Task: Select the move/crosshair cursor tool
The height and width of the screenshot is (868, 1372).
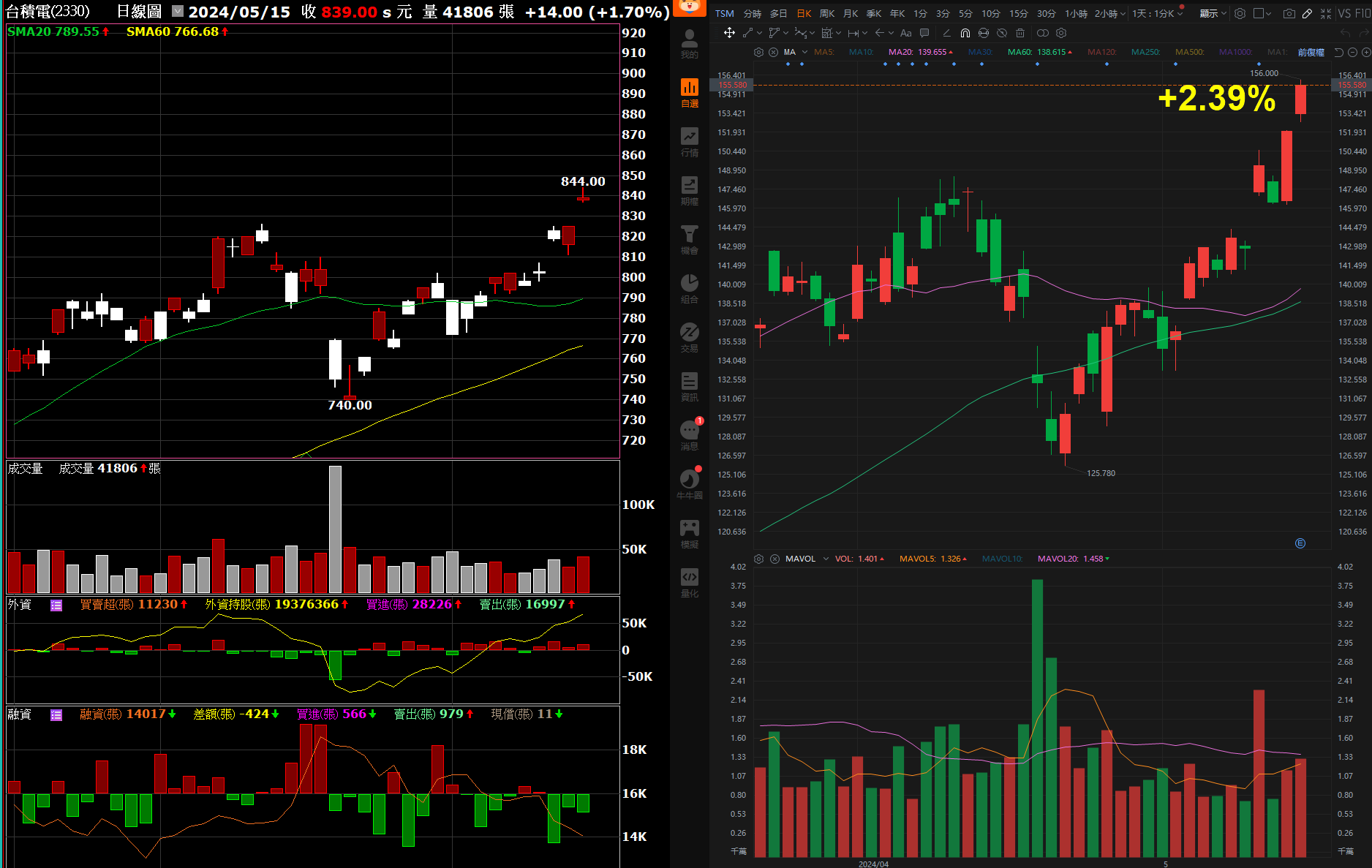Action: pos(729,33)
